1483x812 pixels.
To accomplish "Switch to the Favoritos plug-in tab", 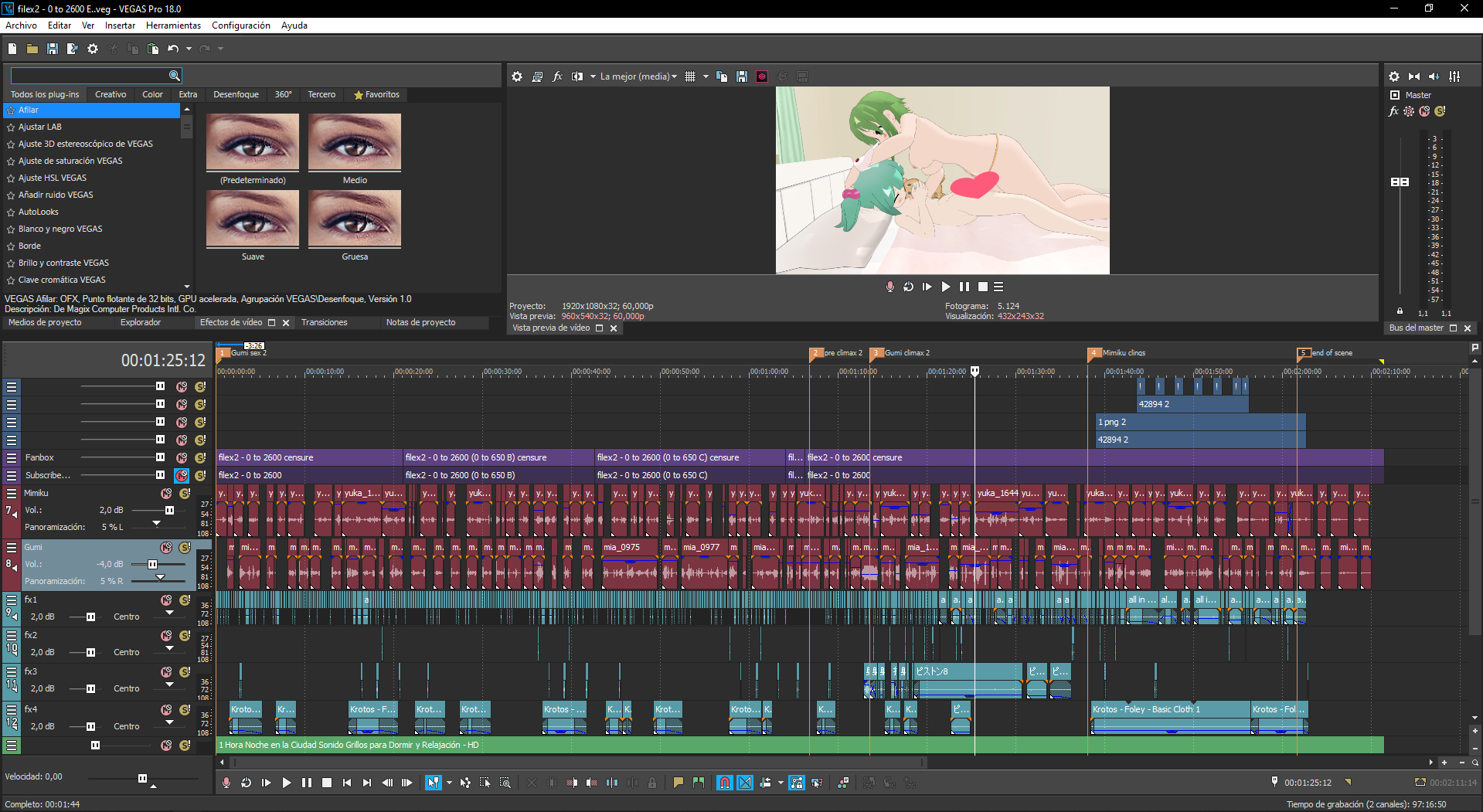I will coord(376,94).
